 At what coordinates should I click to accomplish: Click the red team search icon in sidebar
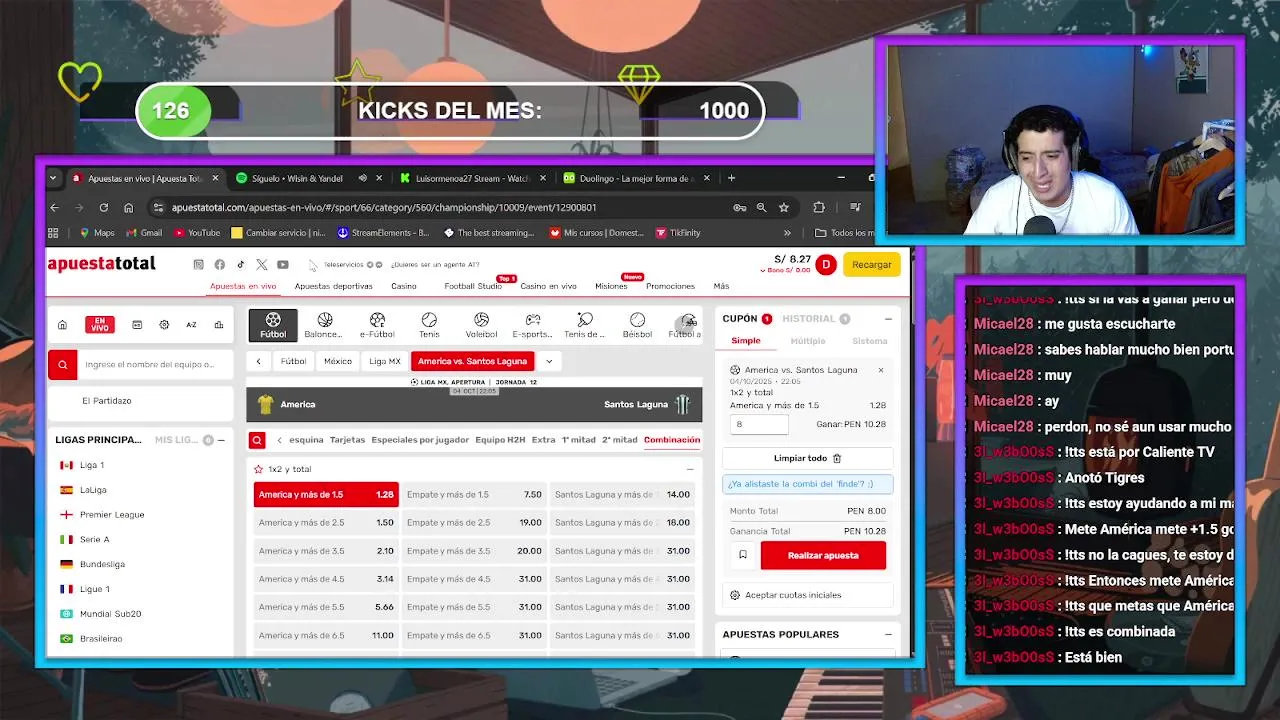62,365
